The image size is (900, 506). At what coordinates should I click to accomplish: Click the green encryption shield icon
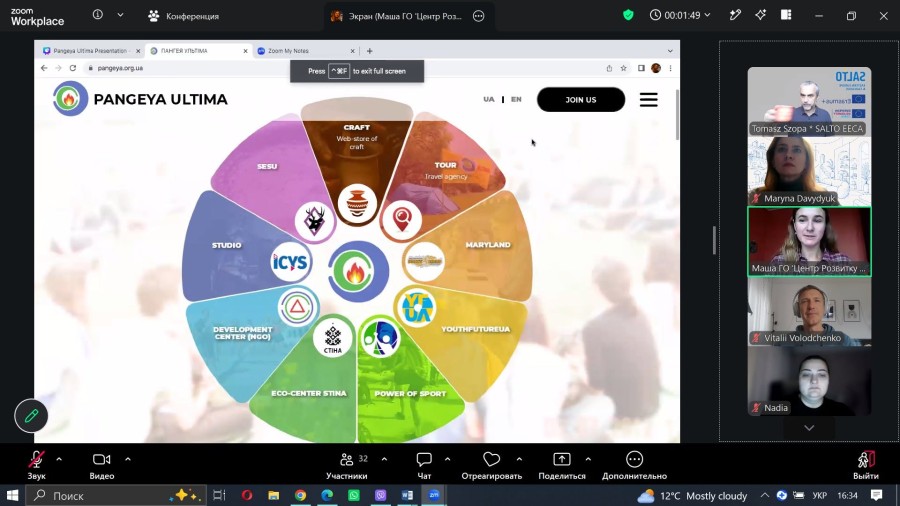628,15
